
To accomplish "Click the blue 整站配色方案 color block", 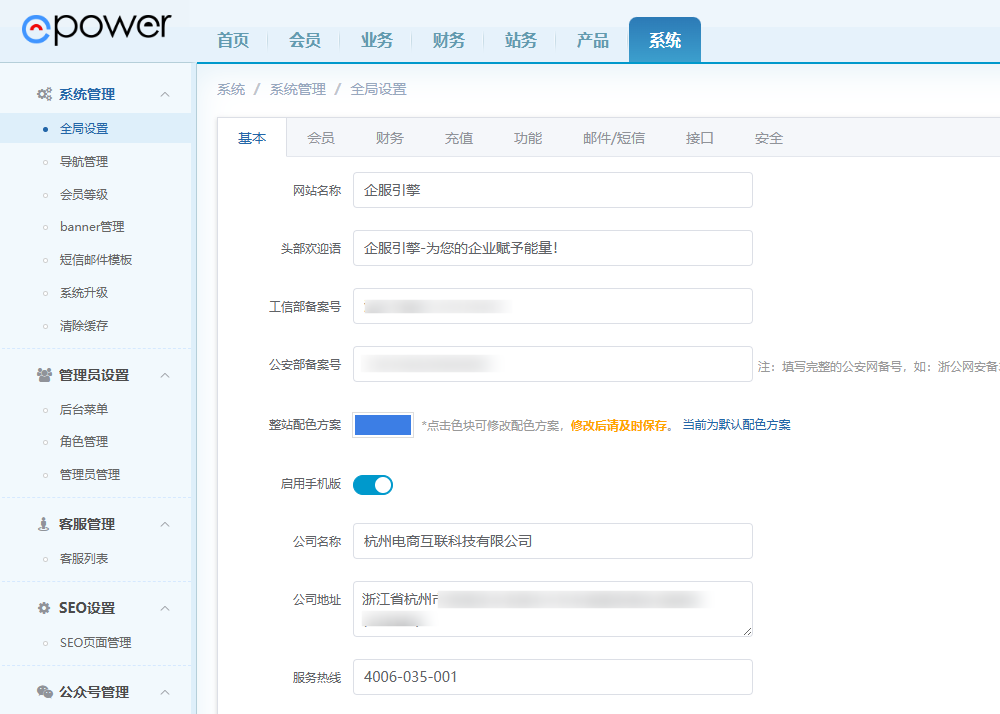I will [x=383, y=425].
